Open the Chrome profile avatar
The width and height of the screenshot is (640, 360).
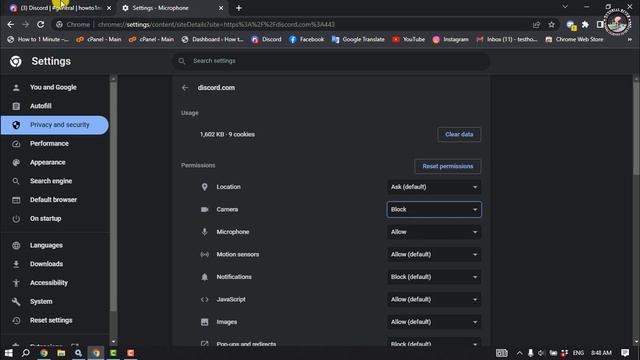pyautogui.click(x=617, y=22)
